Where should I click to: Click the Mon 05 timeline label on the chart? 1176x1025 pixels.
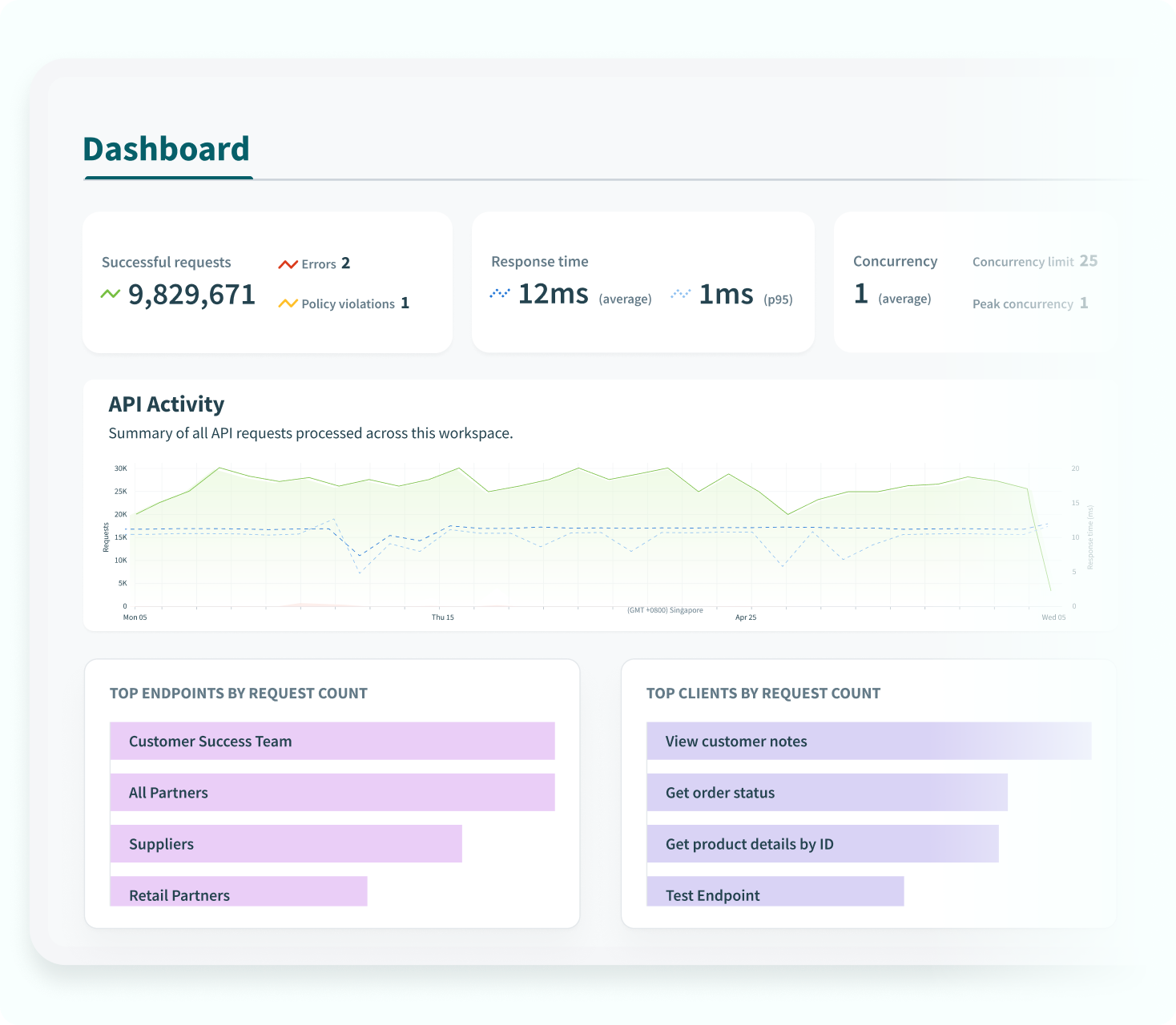coord(135,617)
